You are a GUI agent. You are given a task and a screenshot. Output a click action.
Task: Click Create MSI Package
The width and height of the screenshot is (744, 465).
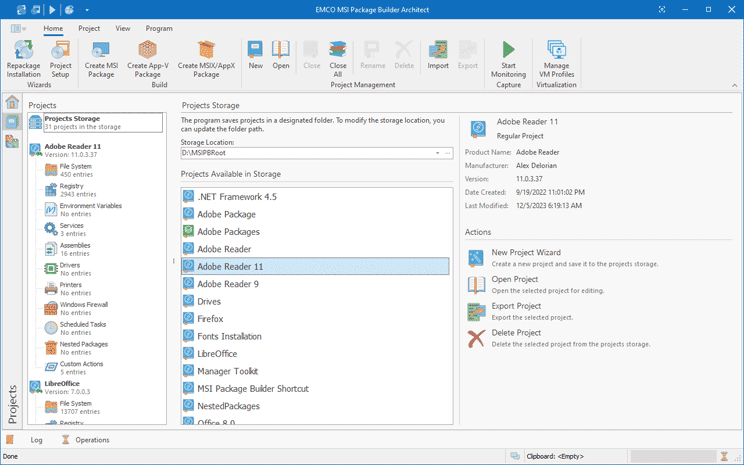point(101,59)
